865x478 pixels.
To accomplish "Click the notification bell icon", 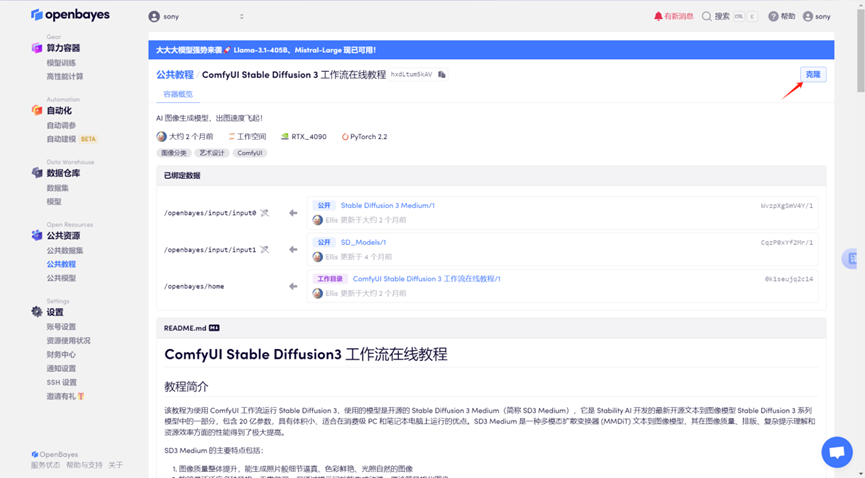I will 658,17.
